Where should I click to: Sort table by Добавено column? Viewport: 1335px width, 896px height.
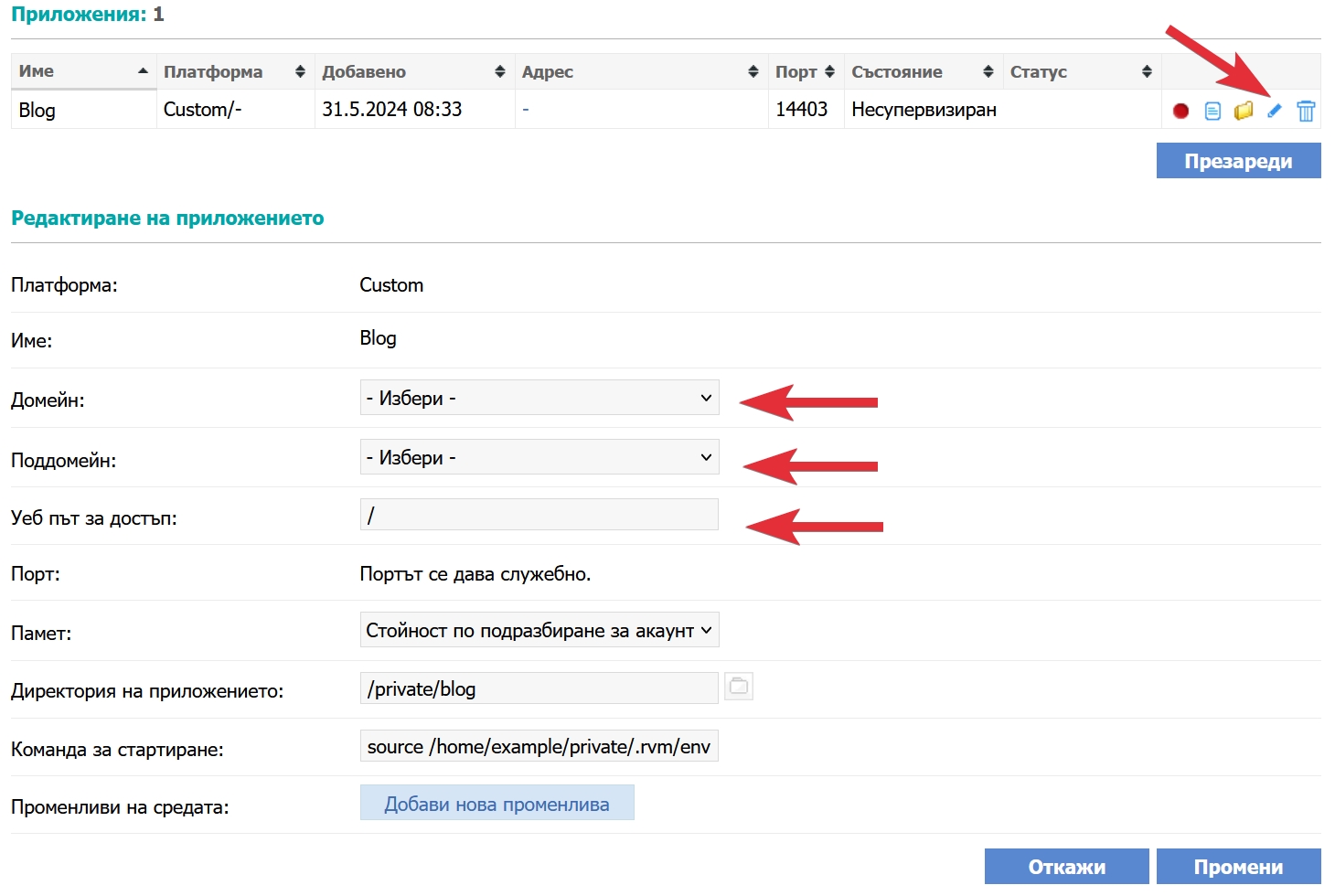coord(414,71)
